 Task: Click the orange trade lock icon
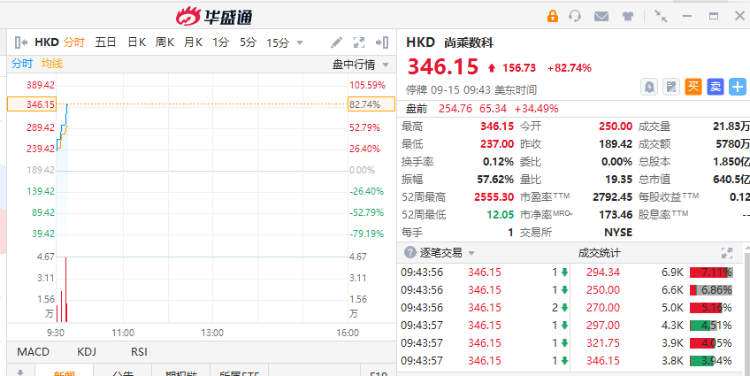point(552,16)
